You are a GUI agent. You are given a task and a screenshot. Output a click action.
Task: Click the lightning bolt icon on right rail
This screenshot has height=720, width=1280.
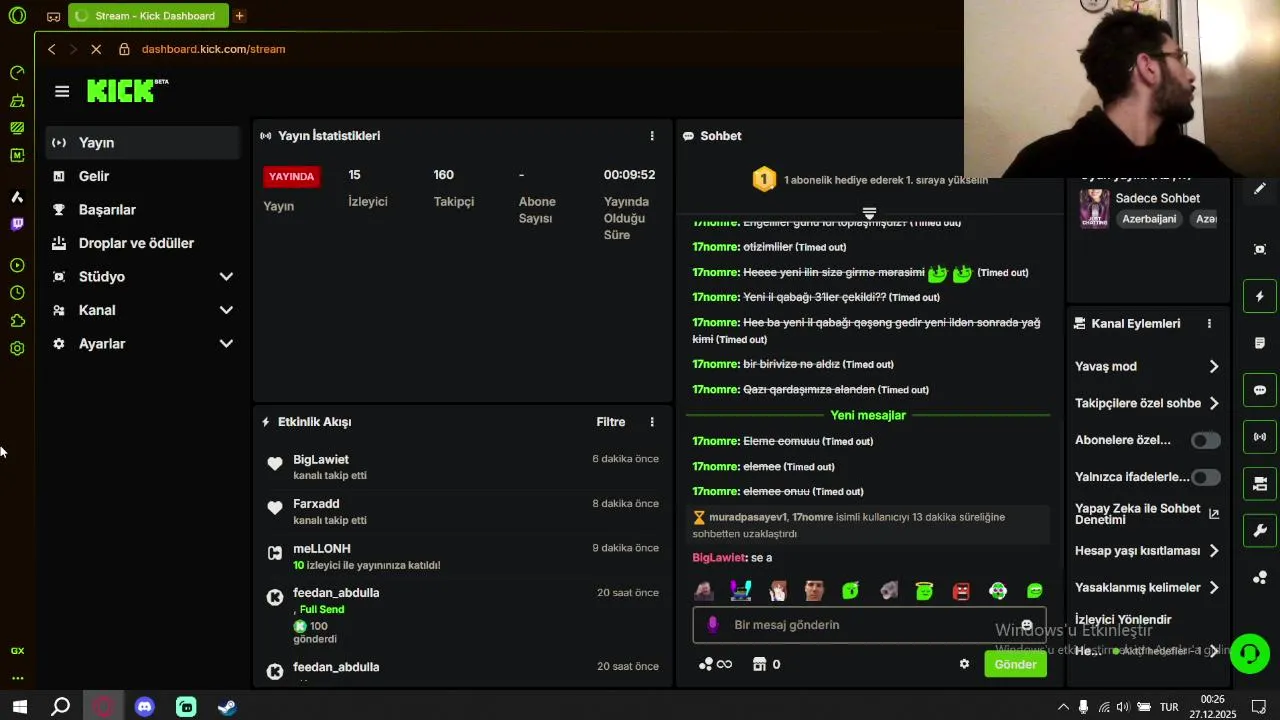[1260, 296]
